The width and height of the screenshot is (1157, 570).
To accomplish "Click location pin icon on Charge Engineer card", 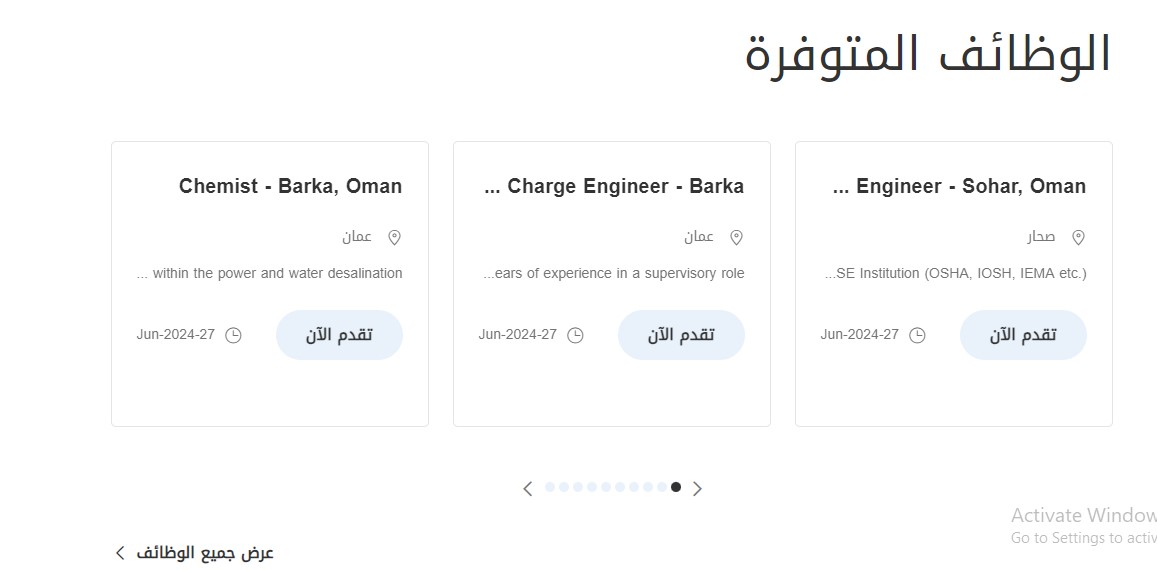I will 736,238.
